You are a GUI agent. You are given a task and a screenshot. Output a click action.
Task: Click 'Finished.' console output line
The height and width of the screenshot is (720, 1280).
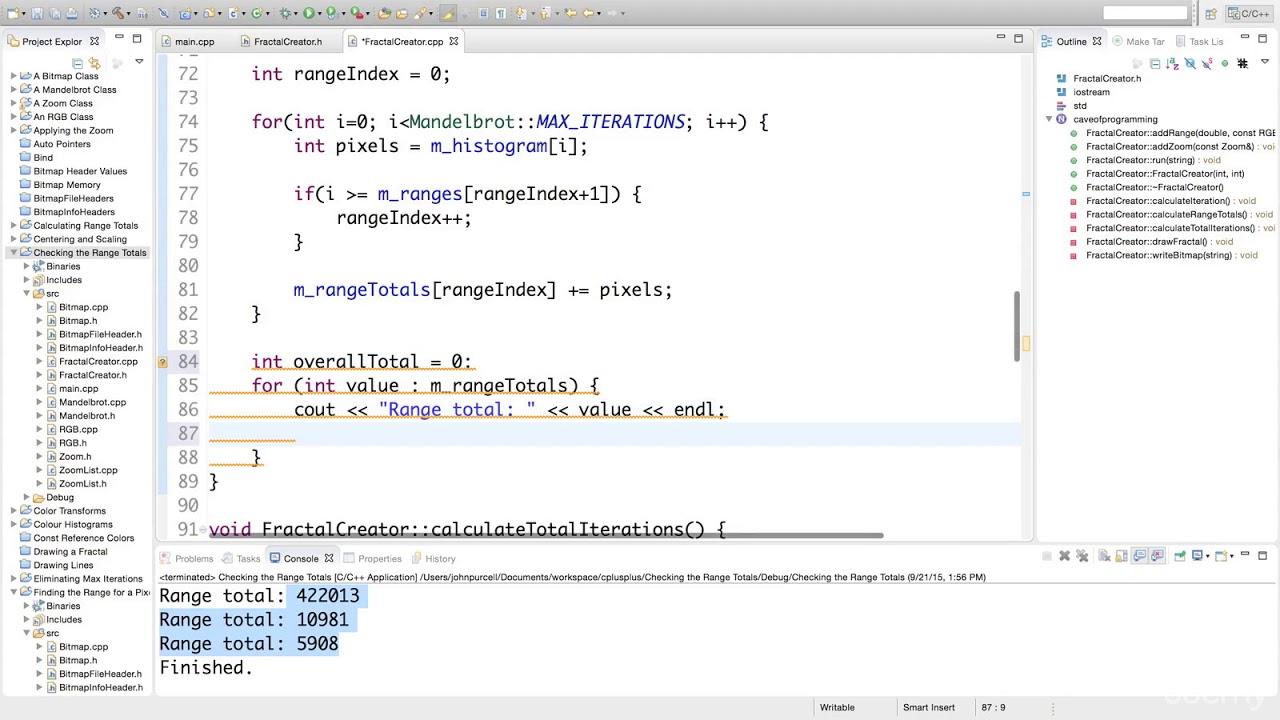(x=206, y=668)
